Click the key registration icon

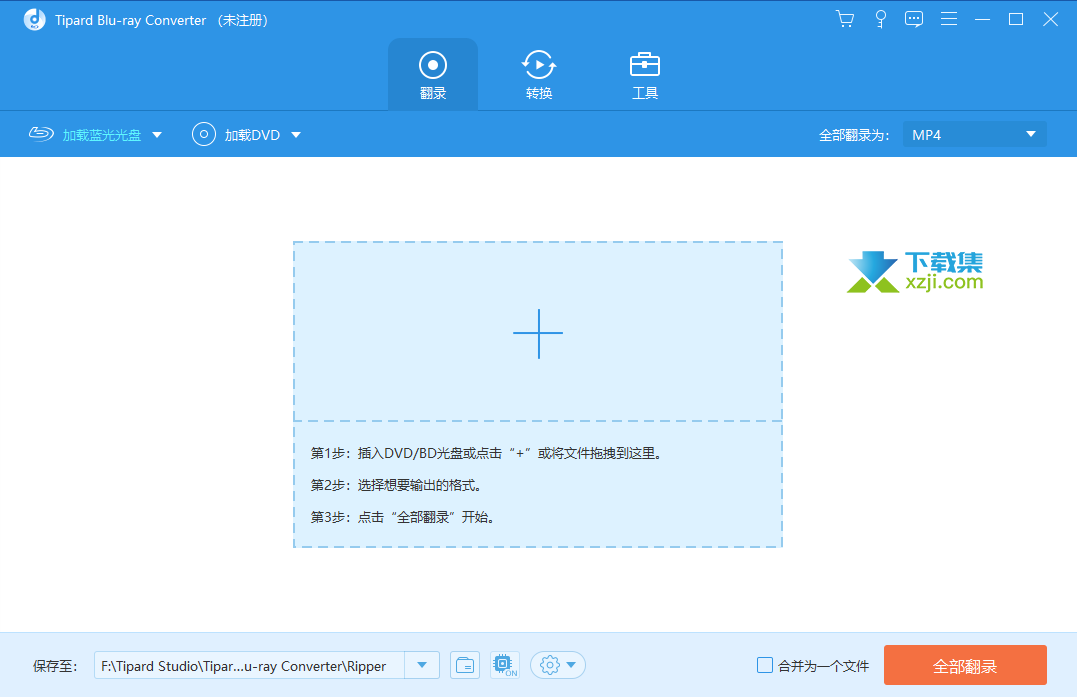click(x=881, y=19)
